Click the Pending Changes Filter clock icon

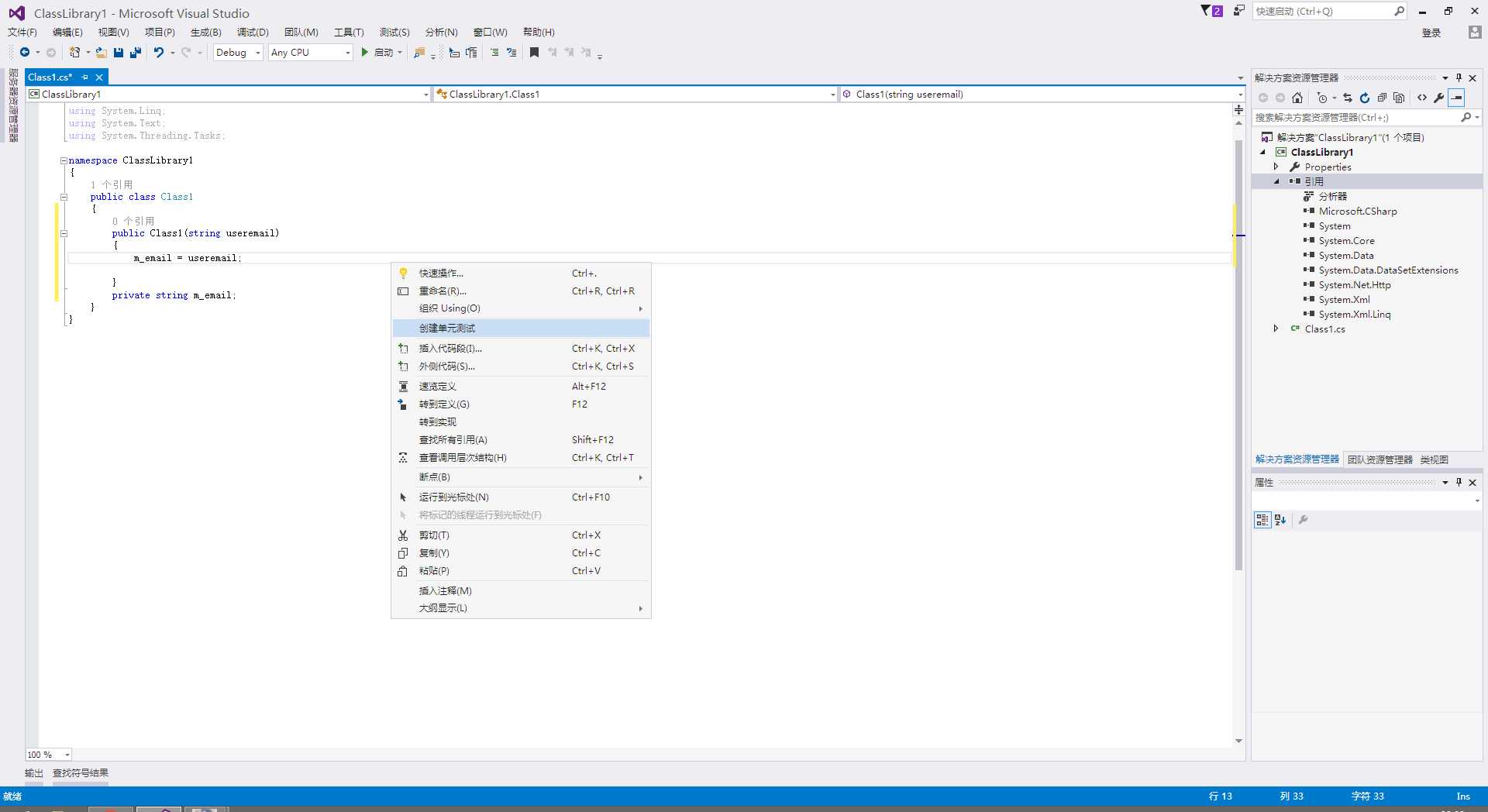pos(1322,98)
